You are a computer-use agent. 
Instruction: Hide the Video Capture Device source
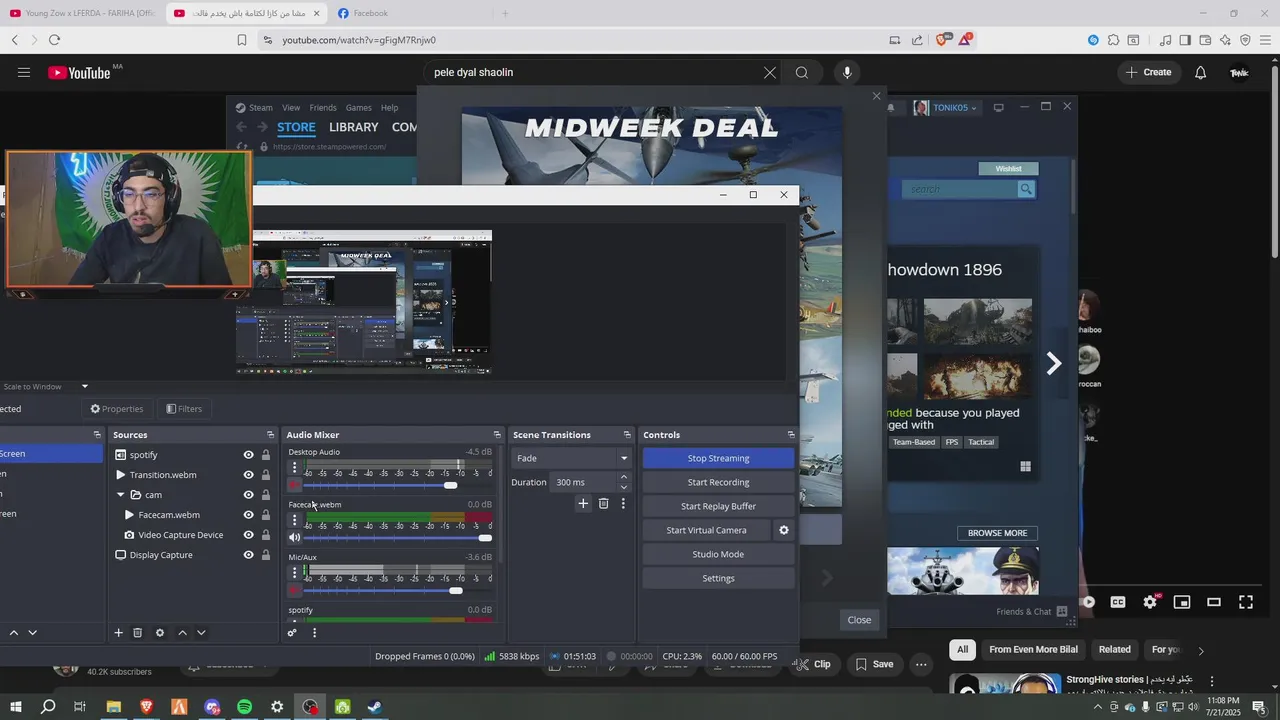(248, 535)
